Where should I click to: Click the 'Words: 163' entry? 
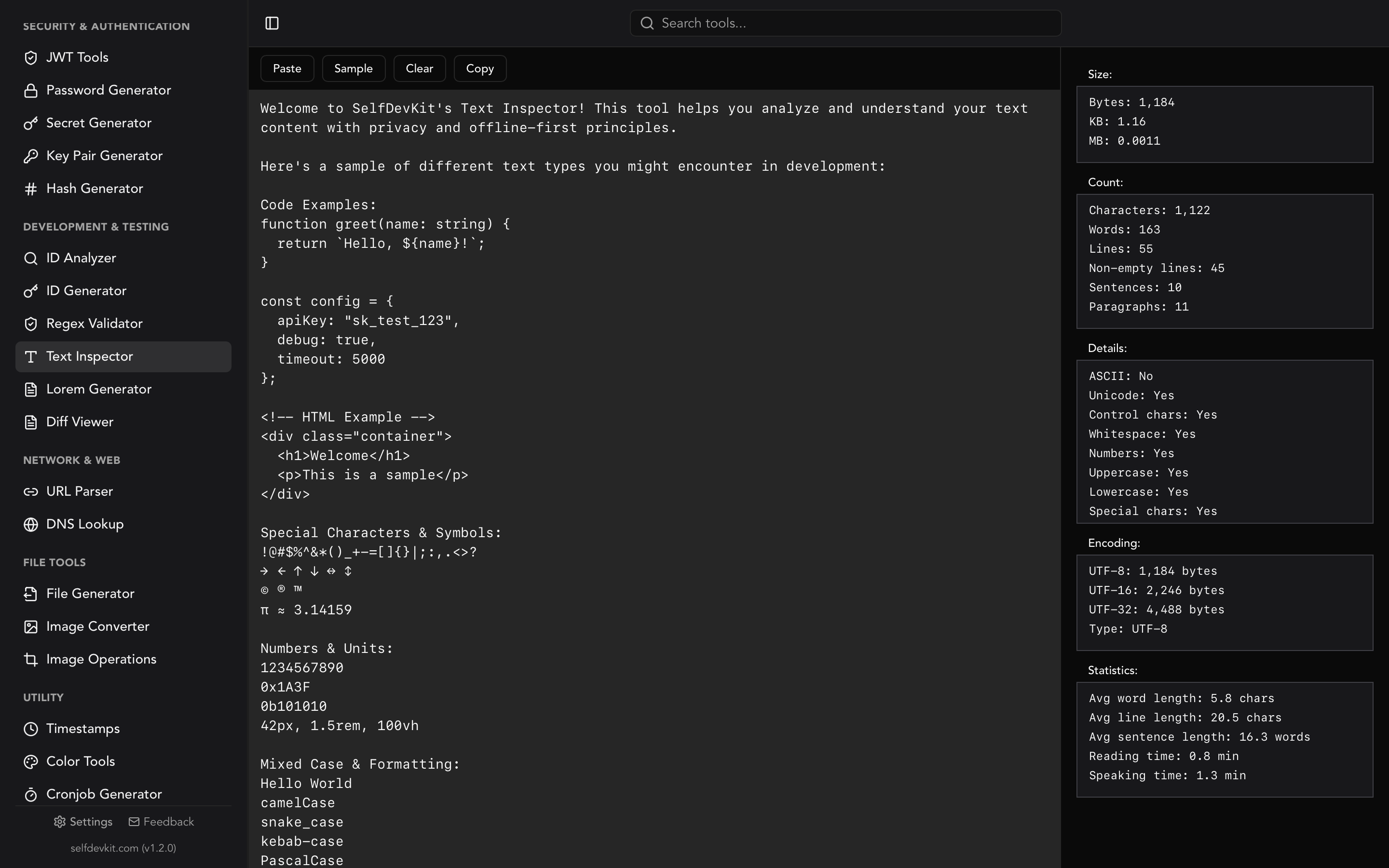(1124, 230)
